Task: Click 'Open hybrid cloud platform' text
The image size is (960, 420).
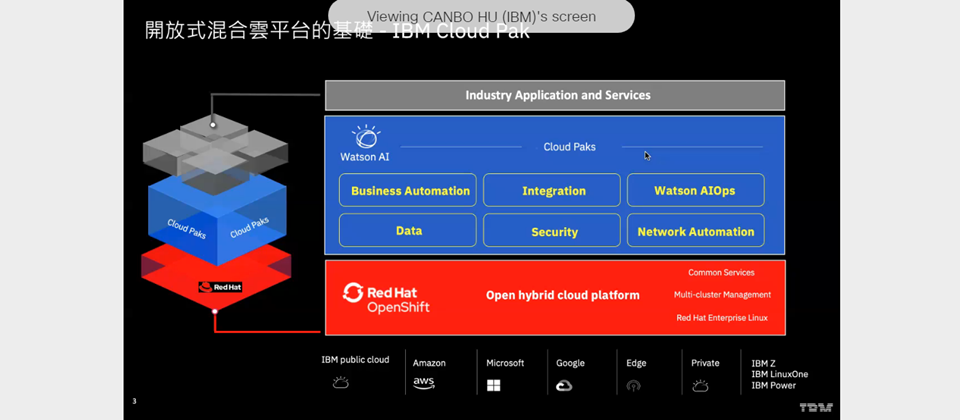Action: click(x=563, y=295)
